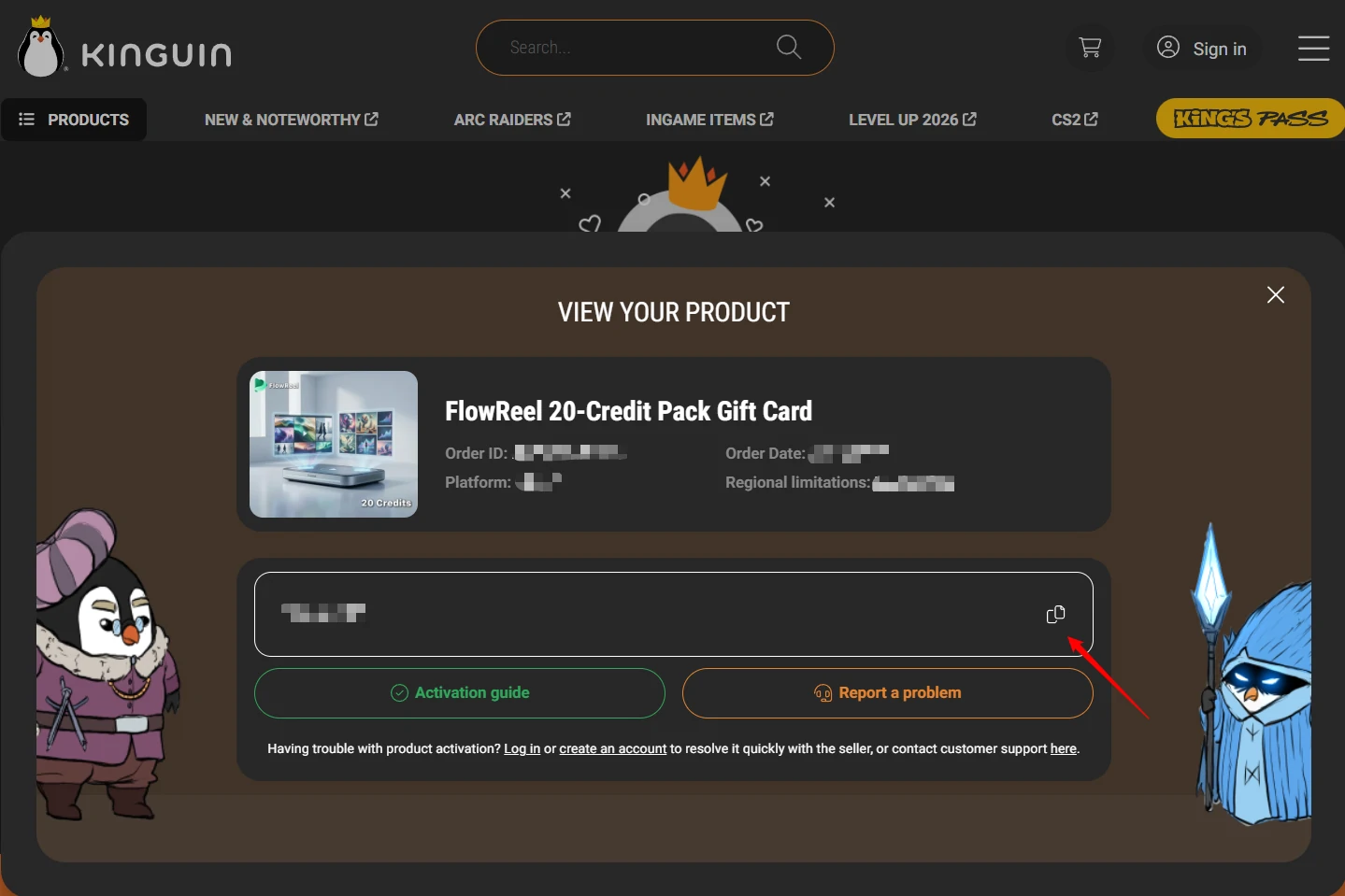Copy the product code with the copy icon
Screen dimensions: 1345x896
click(1055, 614)
